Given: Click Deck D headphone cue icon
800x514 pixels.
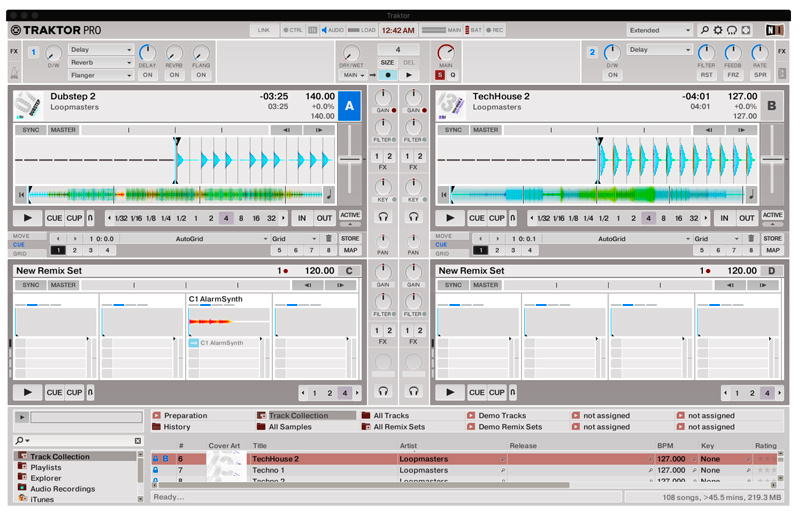Looking at the screenshot, I should click(x=413, y=391).
